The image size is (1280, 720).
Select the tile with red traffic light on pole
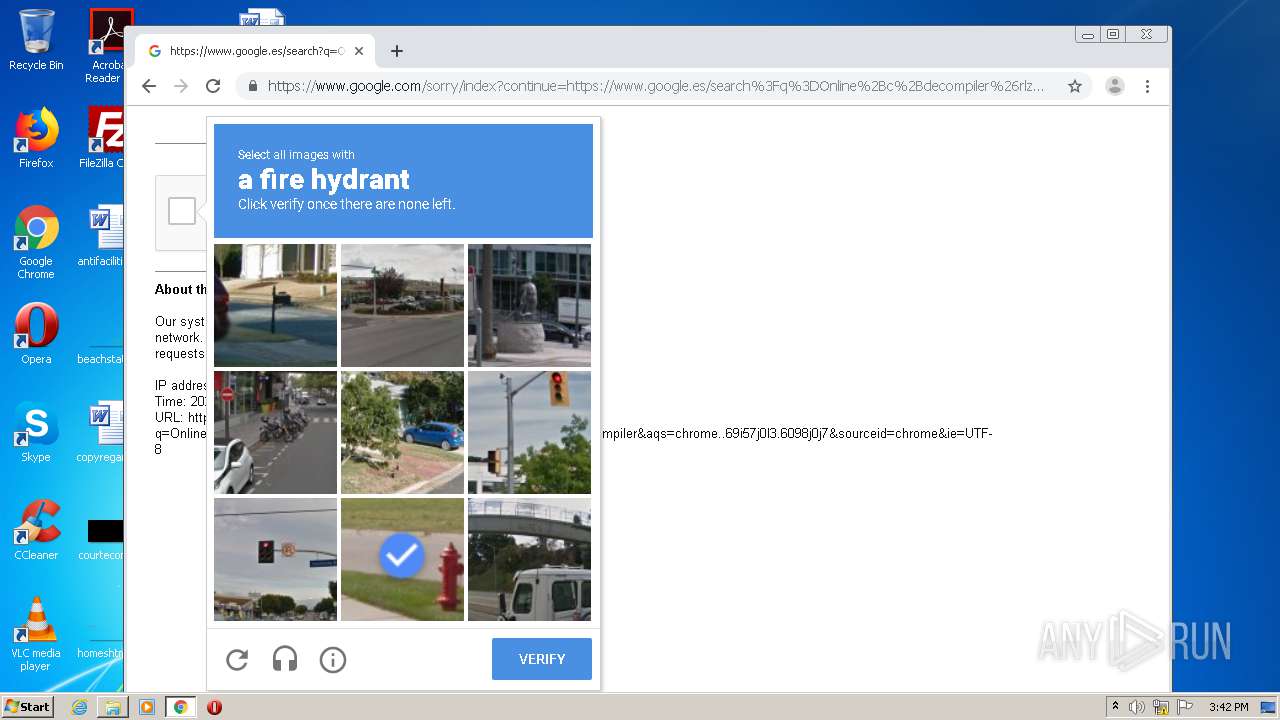tap(529, 432)
